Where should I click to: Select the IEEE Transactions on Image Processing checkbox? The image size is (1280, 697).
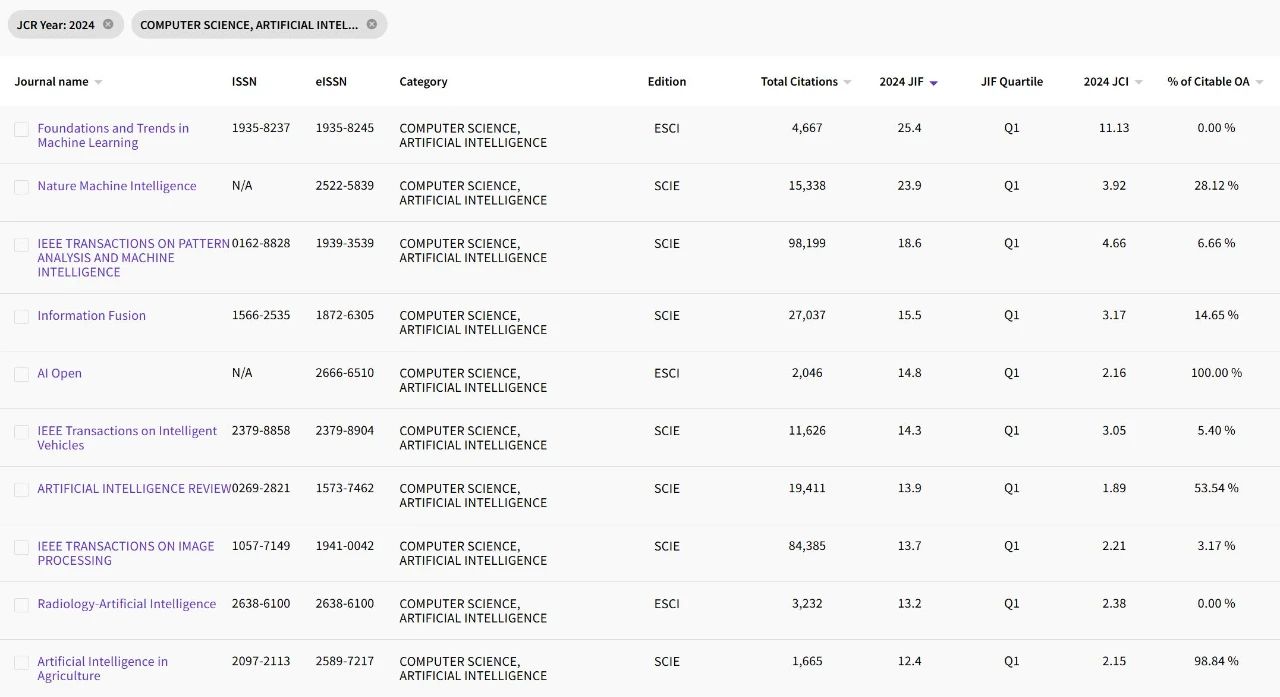click(21, 548)
